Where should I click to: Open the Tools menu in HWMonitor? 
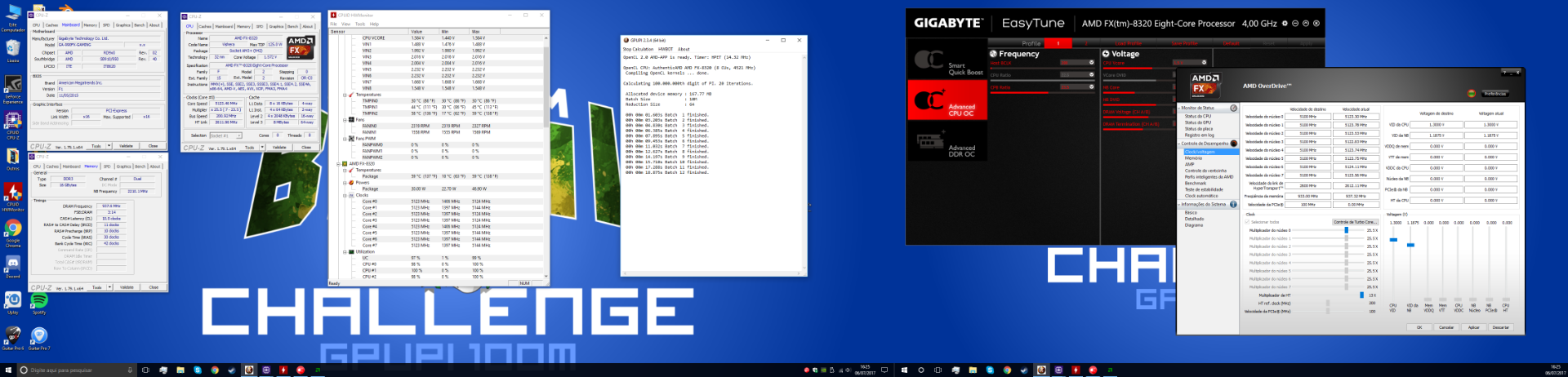tap(360, 24)
